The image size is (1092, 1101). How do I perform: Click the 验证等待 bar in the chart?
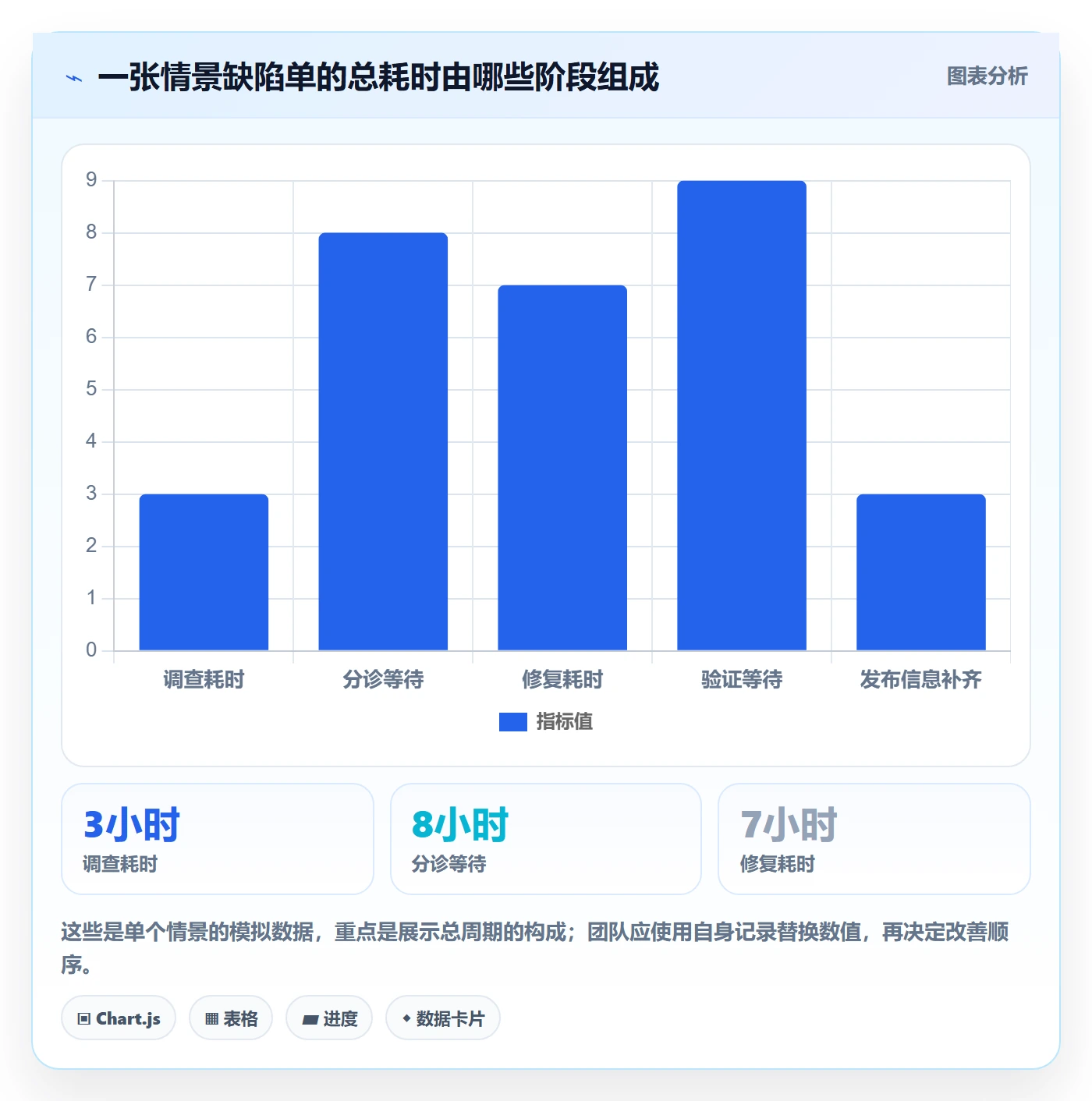click(x=742, y=416)
